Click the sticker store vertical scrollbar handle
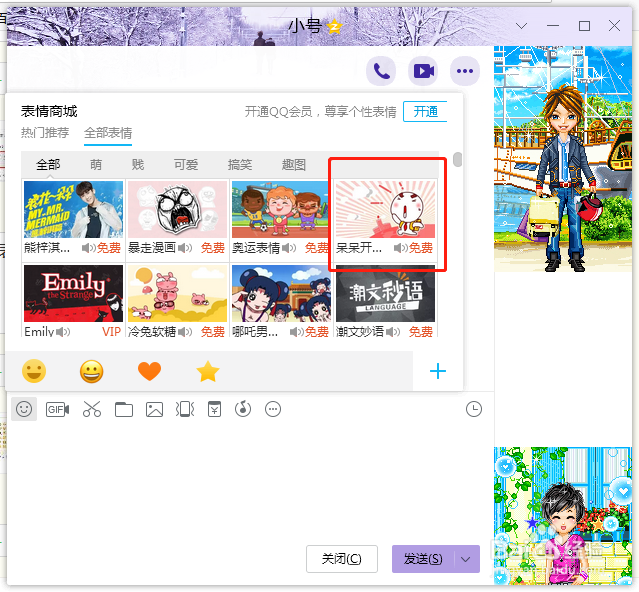 point(457,159)
